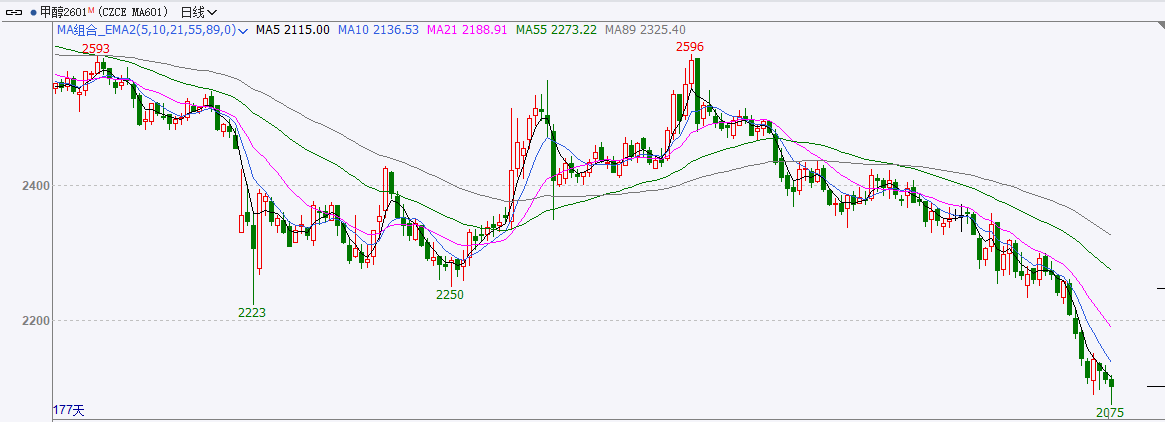Click the chain link icon beside contract name
The height and width of the screenshot is (422, 1165).
[14, 12]
